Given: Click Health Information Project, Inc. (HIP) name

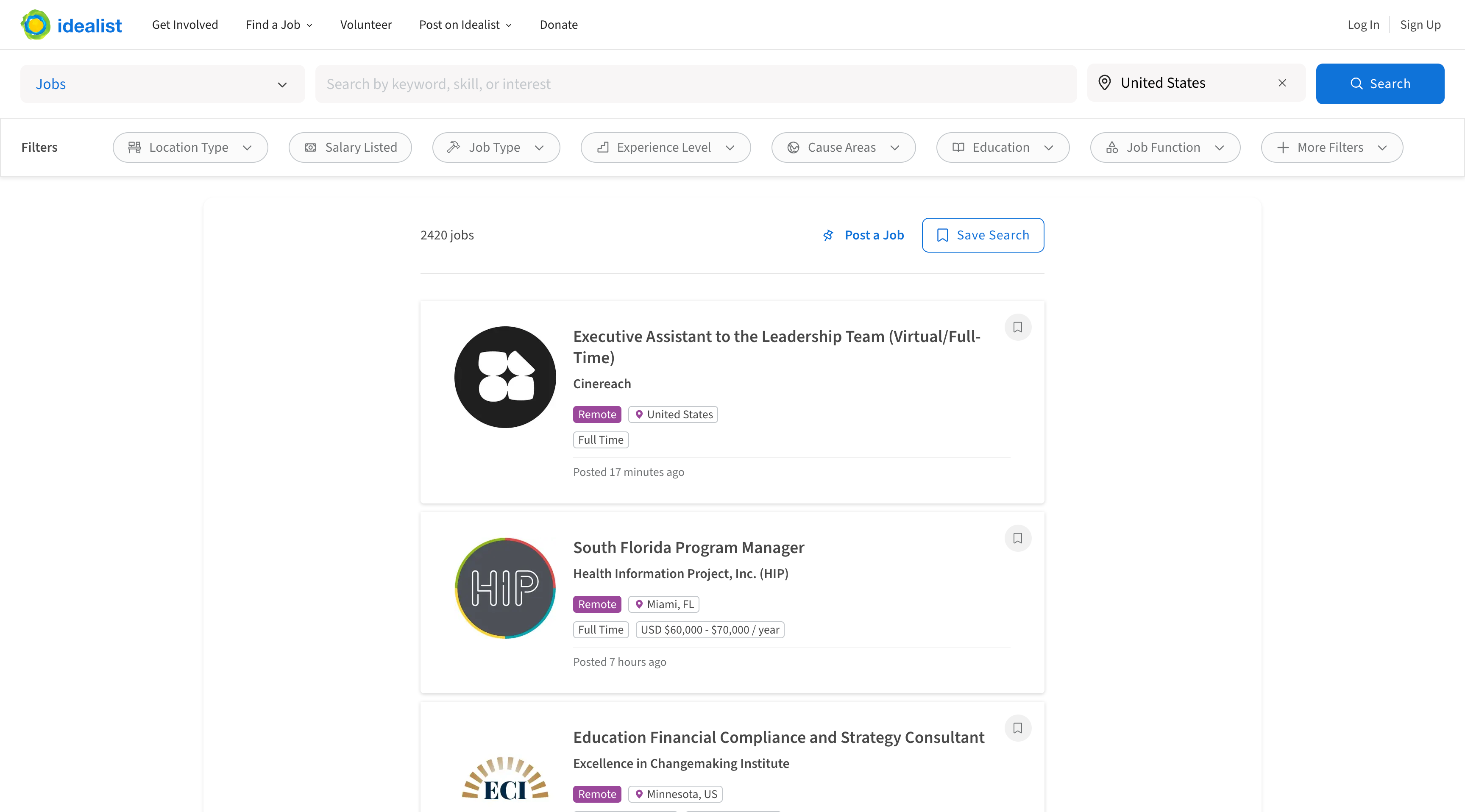Looking at the screenshot, I should (x=681, y=574).
